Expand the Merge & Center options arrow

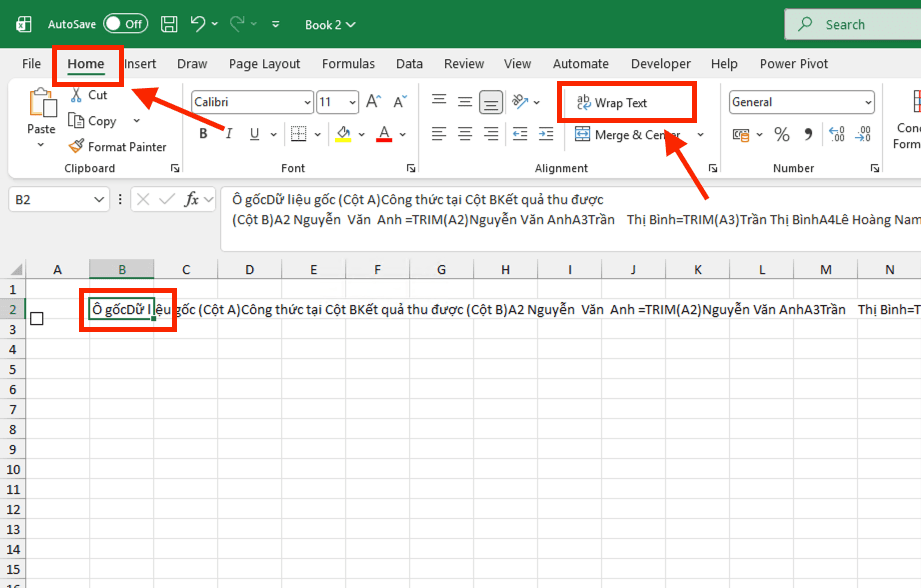701,135
